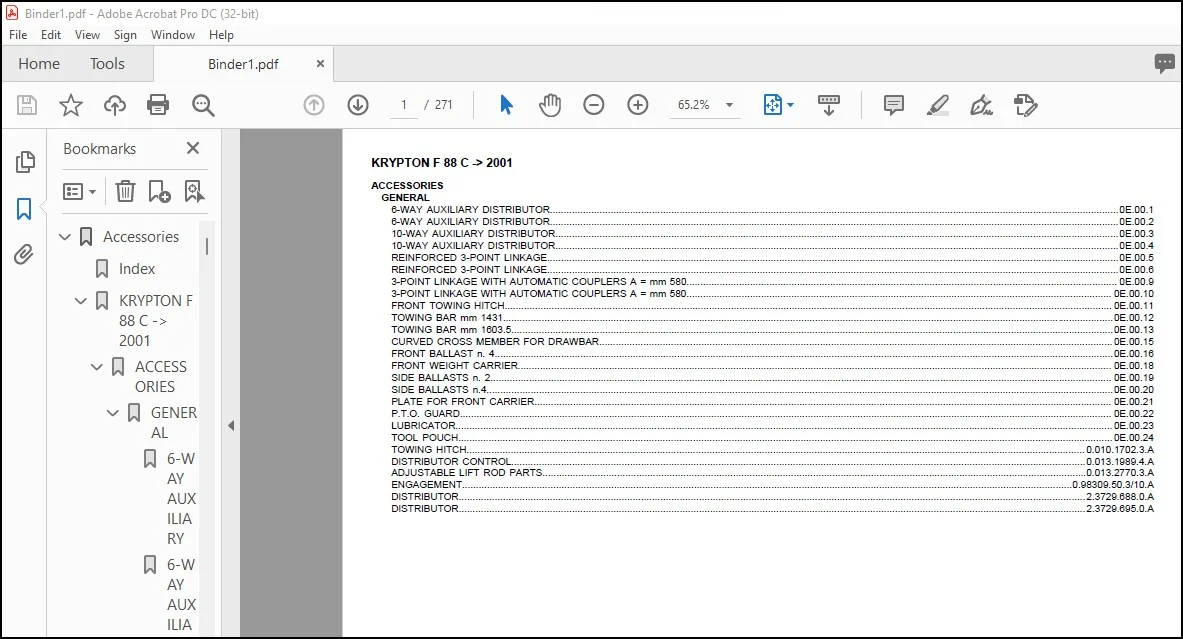Add a new bookmark
The width and height of the screenshot is (1183, 639).
tap(159, 192)
